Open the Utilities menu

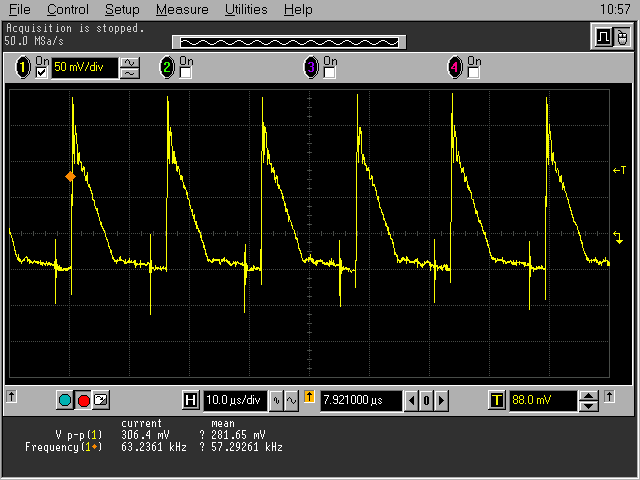click(245, 9)
